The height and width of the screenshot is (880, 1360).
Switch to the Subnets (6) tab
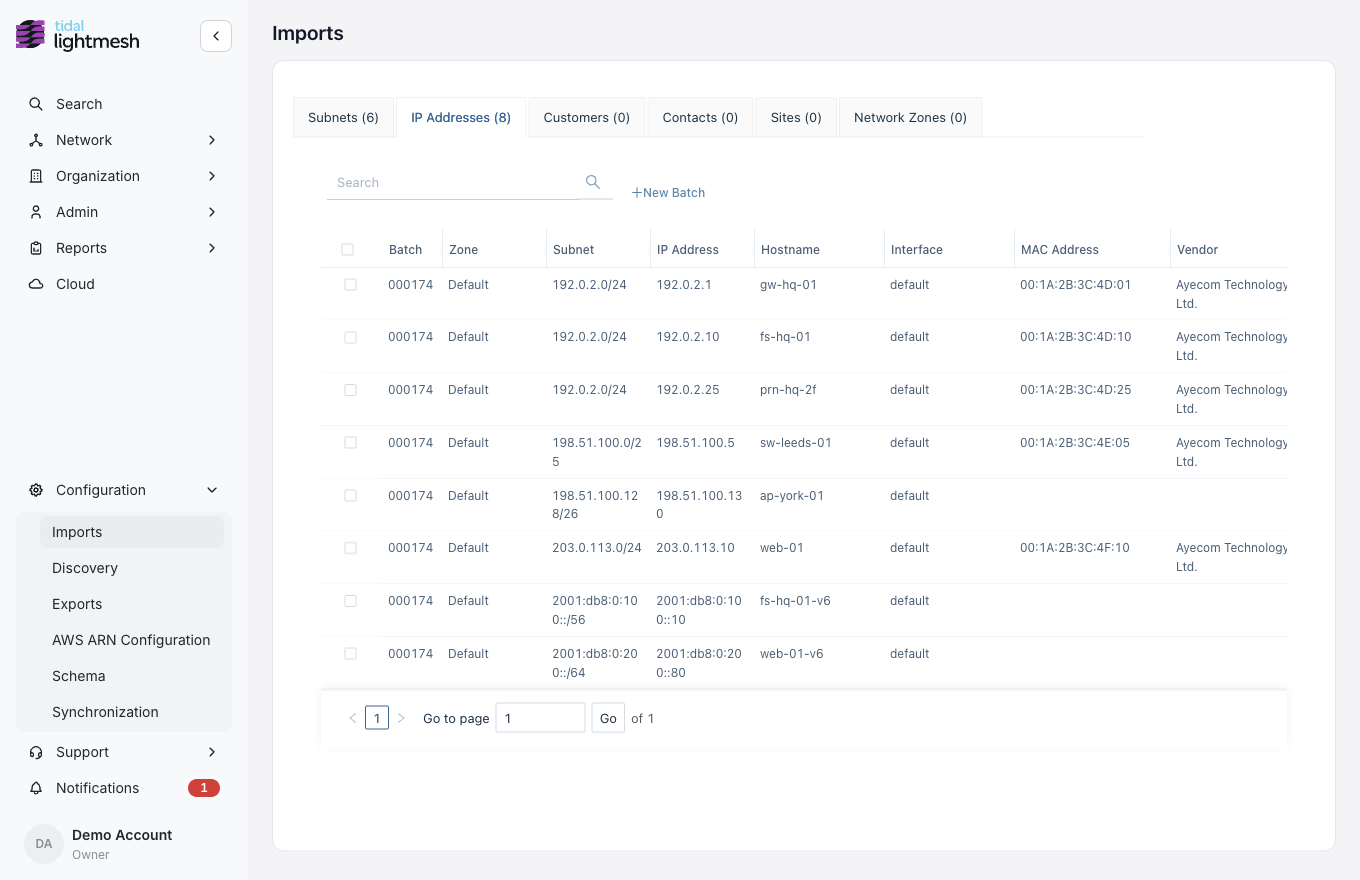coord(343,117)
